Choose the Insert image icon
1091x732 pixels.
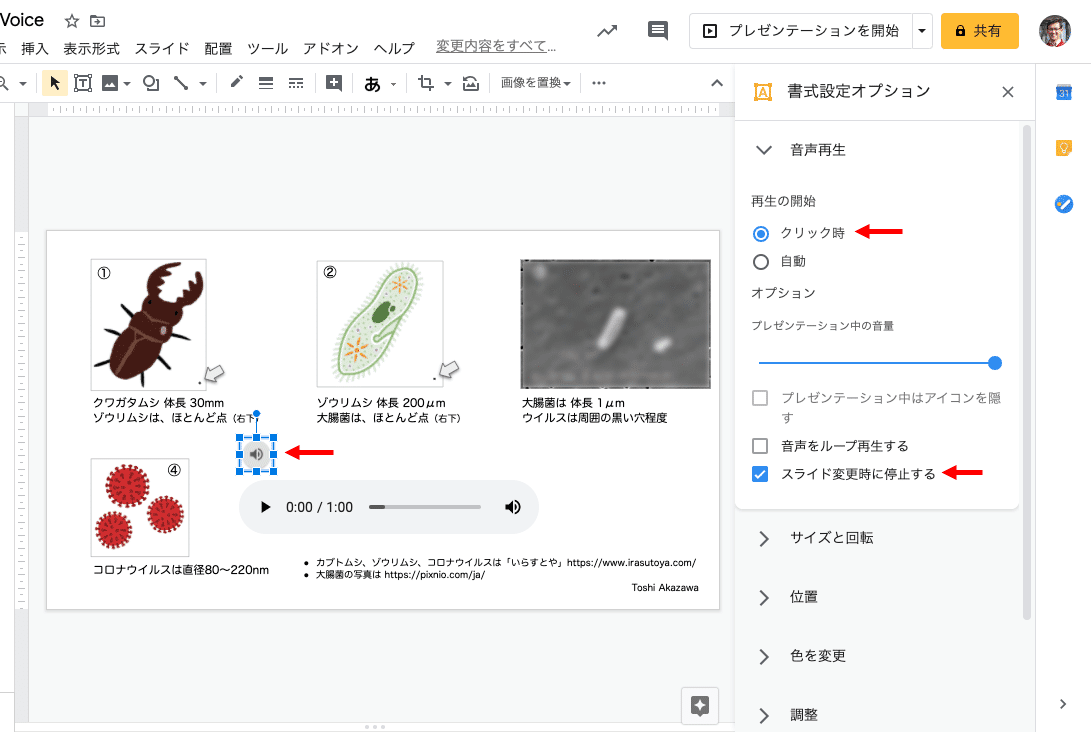click(x=110, y=82)
